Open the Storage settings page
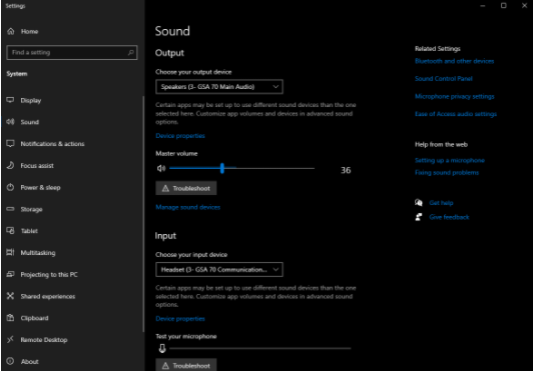 [31, 209]
